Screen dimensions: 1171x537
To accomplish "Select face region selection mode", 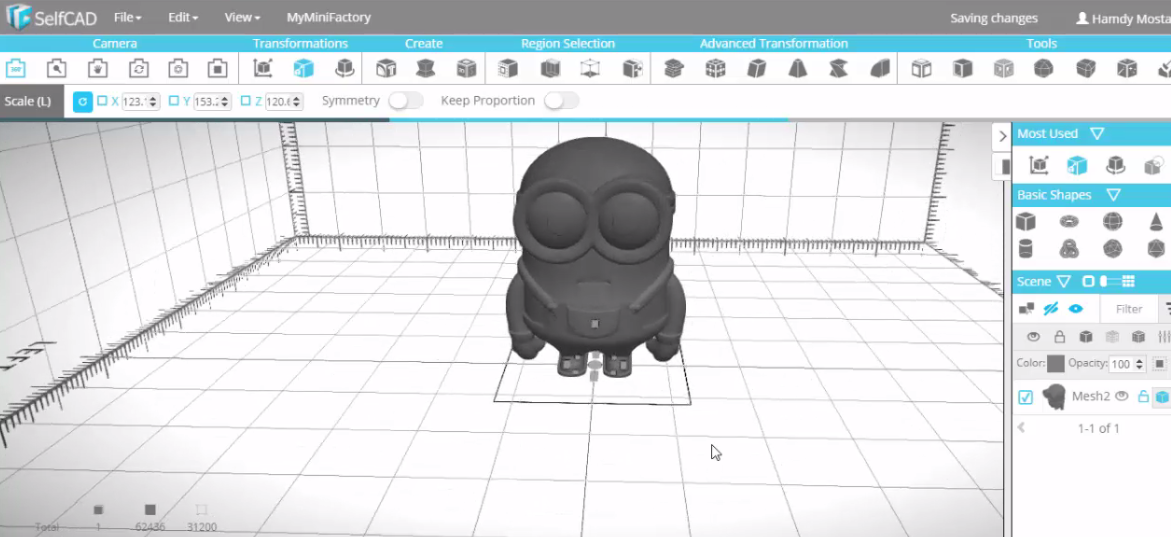I will tap(508, 69).
